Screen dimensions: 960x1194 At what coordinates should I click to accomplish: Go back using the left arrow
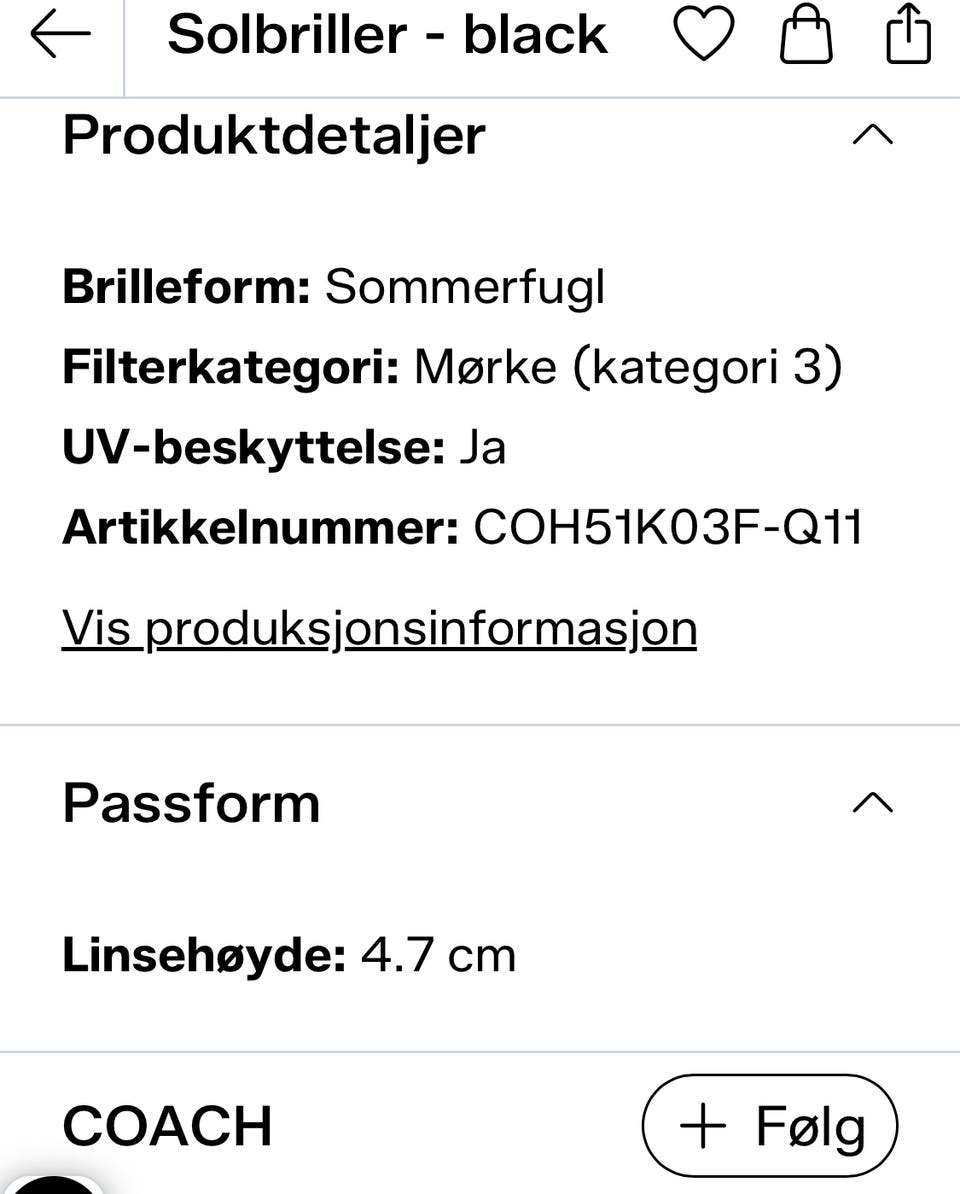pyautogui.click(x=60, y=34)
